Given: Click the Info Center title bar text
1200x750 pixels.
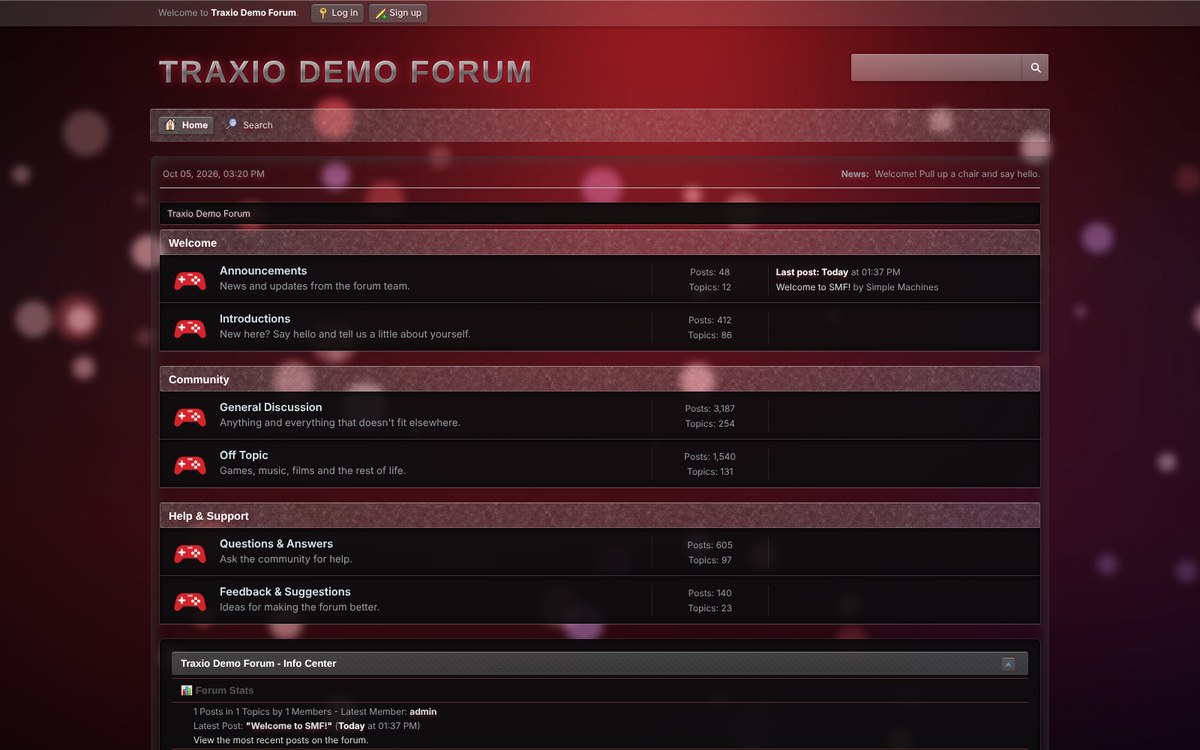Looking at the screenshot, I should 258,664.
